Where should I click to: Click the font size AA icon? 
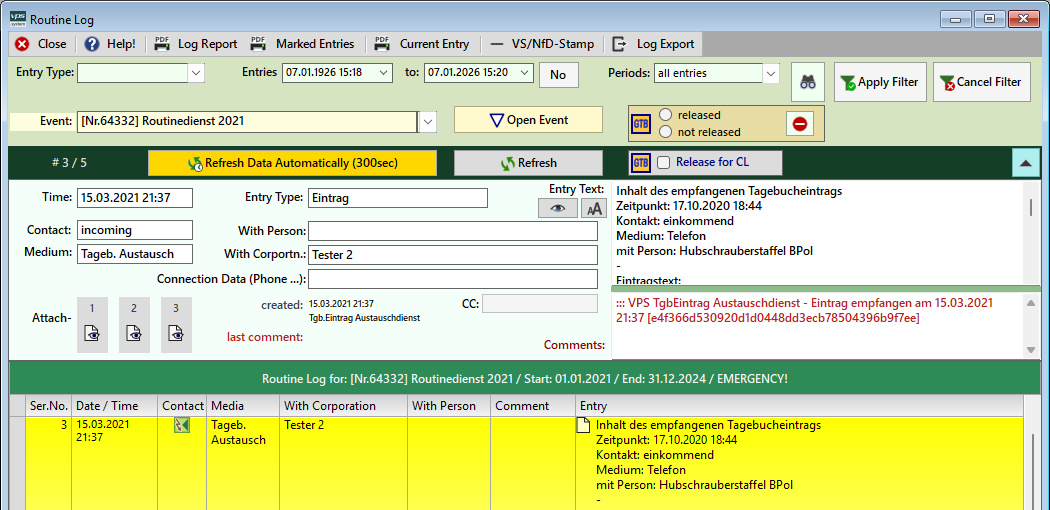click(x=594, y=208)
